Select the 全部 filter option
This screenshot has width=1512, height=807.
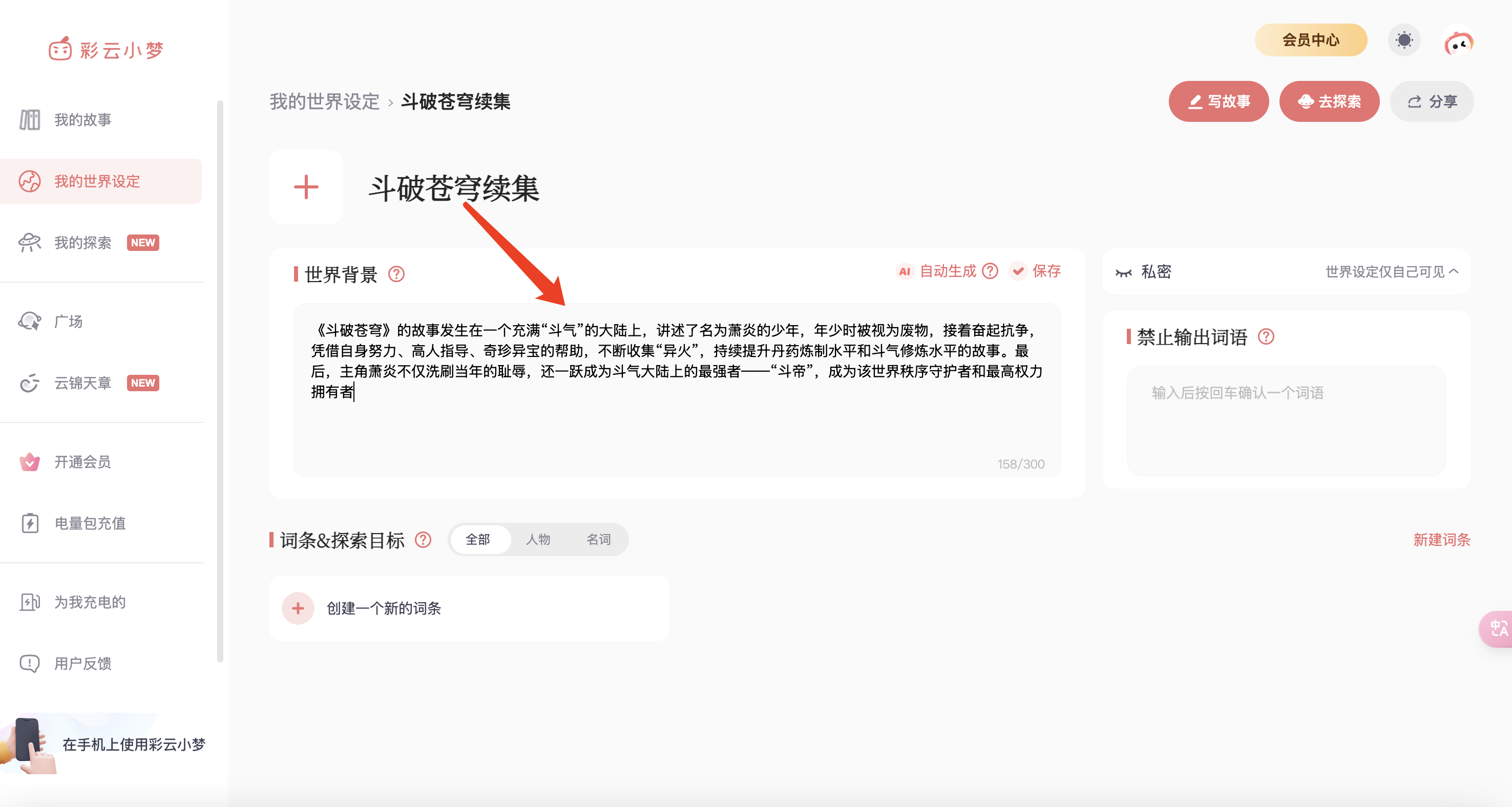[x=478, y=539]
